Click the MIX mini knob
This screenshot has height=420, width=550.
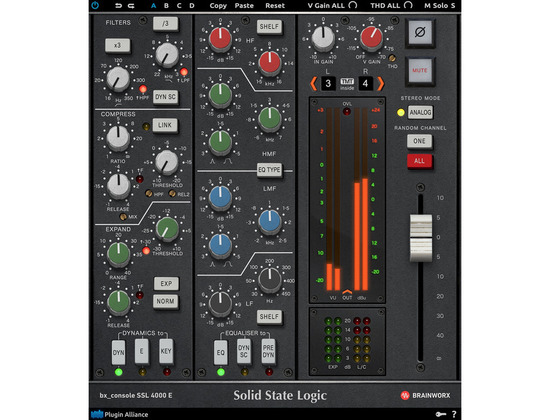point(123,217)
